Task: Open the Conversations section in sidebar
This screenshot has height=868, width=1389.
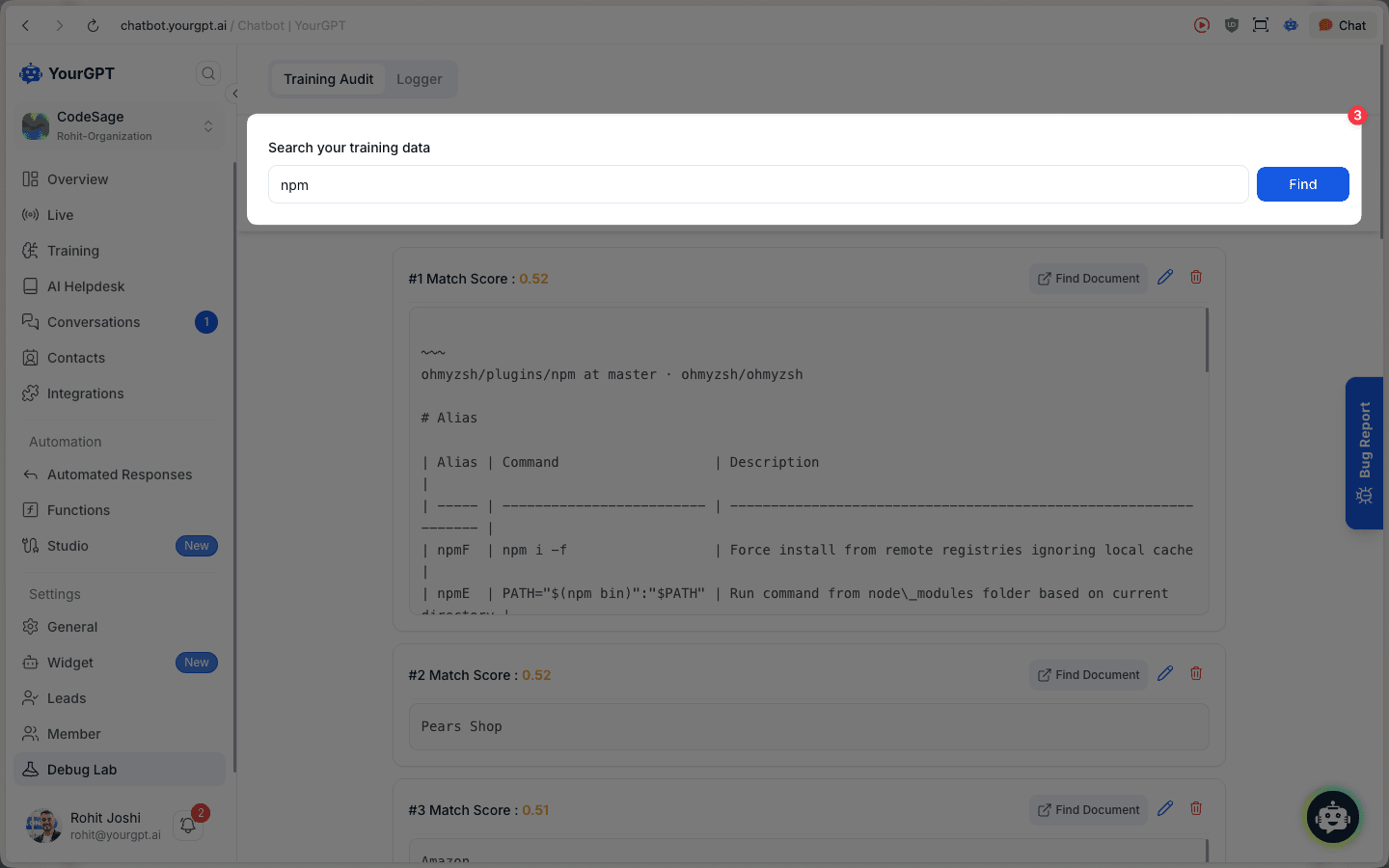Action: [x=94, y=321]
